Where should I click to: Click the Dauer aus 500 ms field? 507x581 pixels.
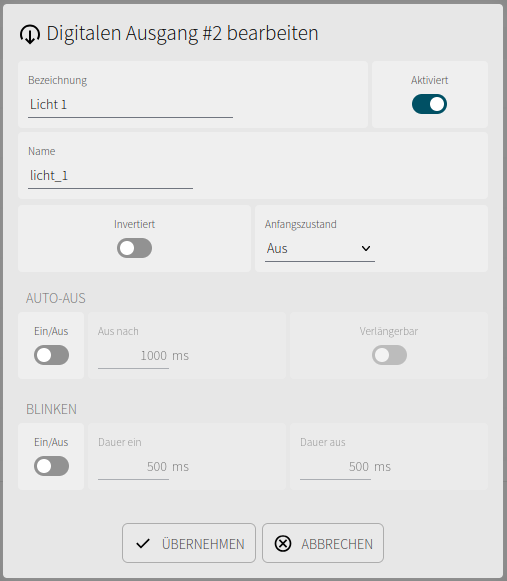(x=335, y=467)
